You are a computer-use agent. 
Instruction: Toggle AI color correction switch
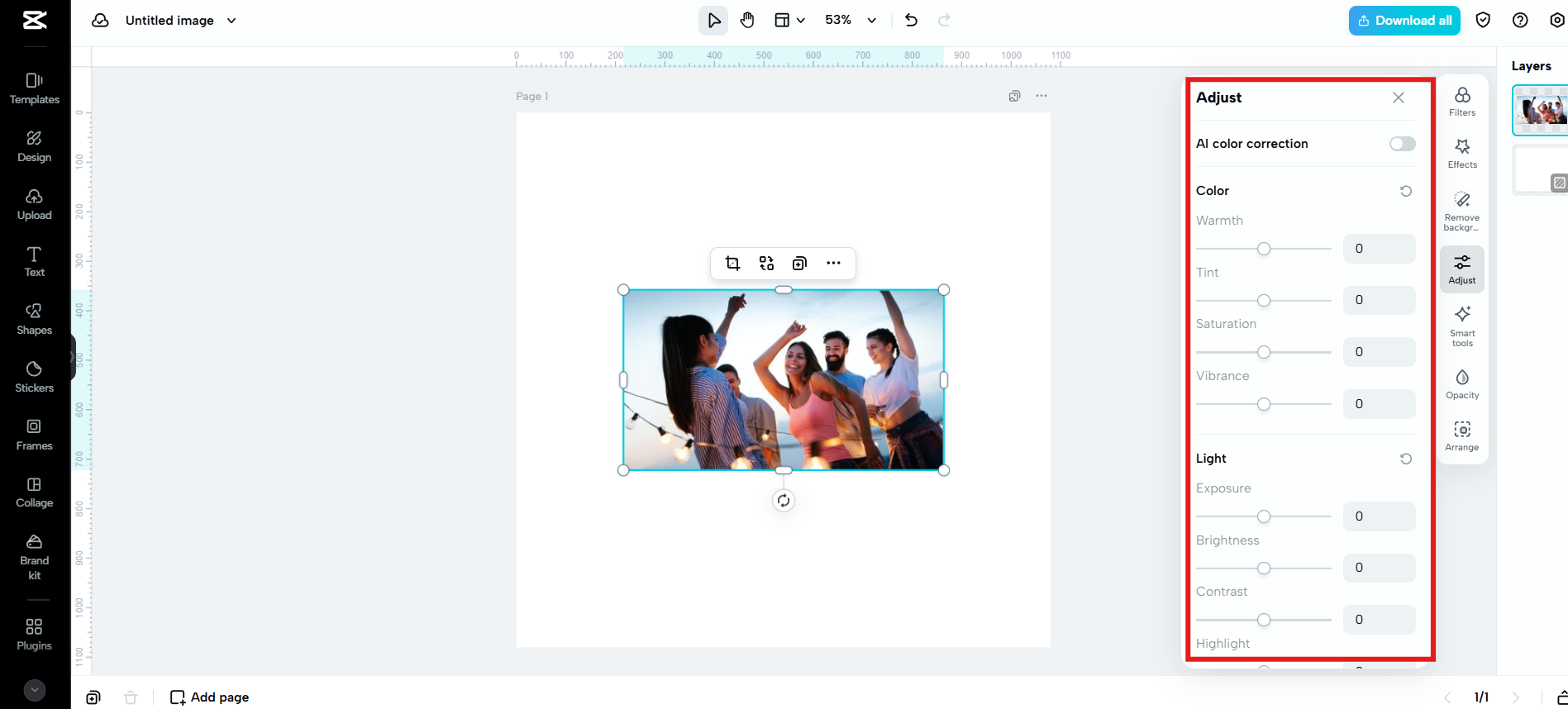pos(1403,144)
